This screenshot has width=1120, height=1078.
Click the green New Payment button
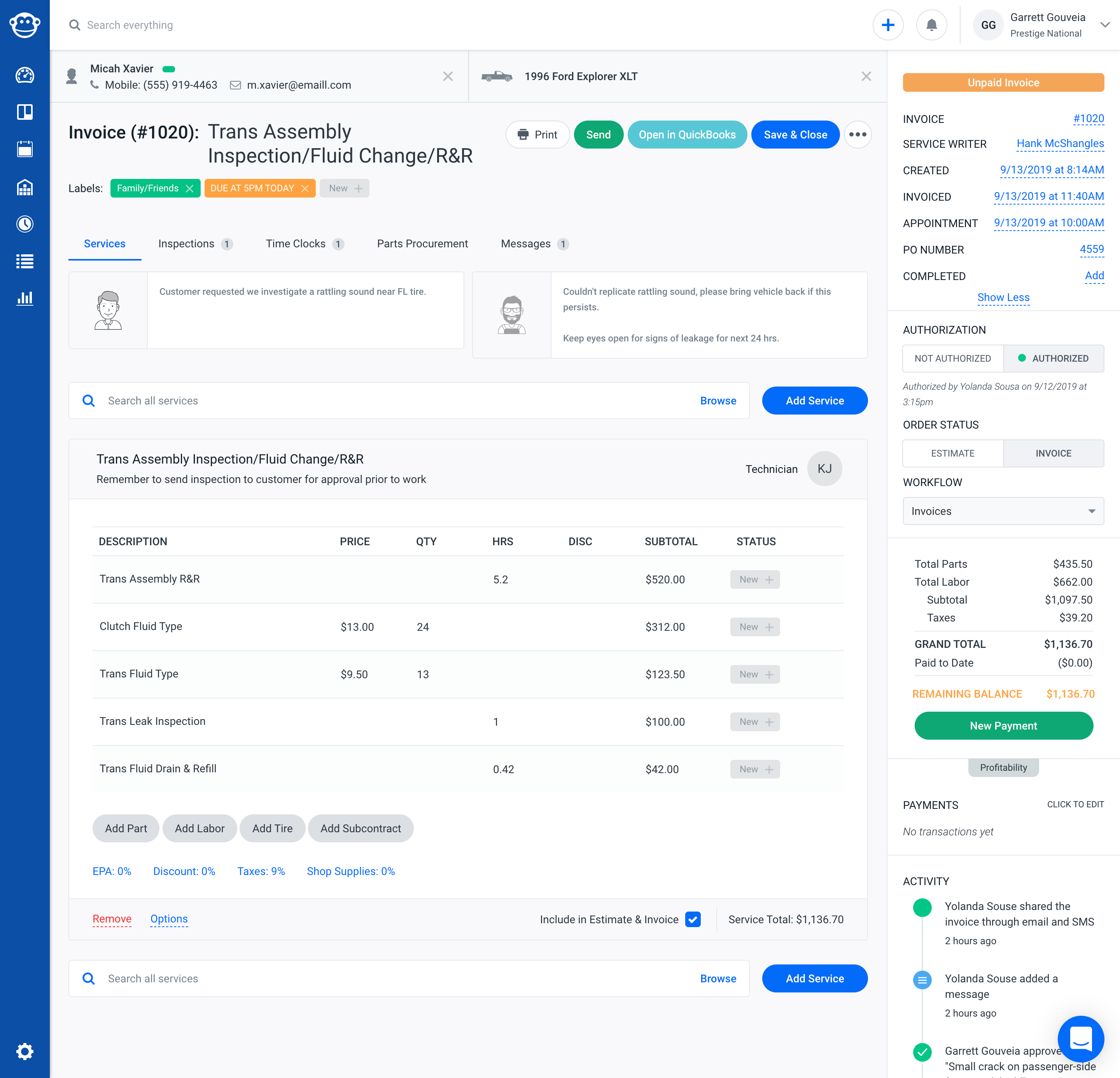[x=1003, y=726]
